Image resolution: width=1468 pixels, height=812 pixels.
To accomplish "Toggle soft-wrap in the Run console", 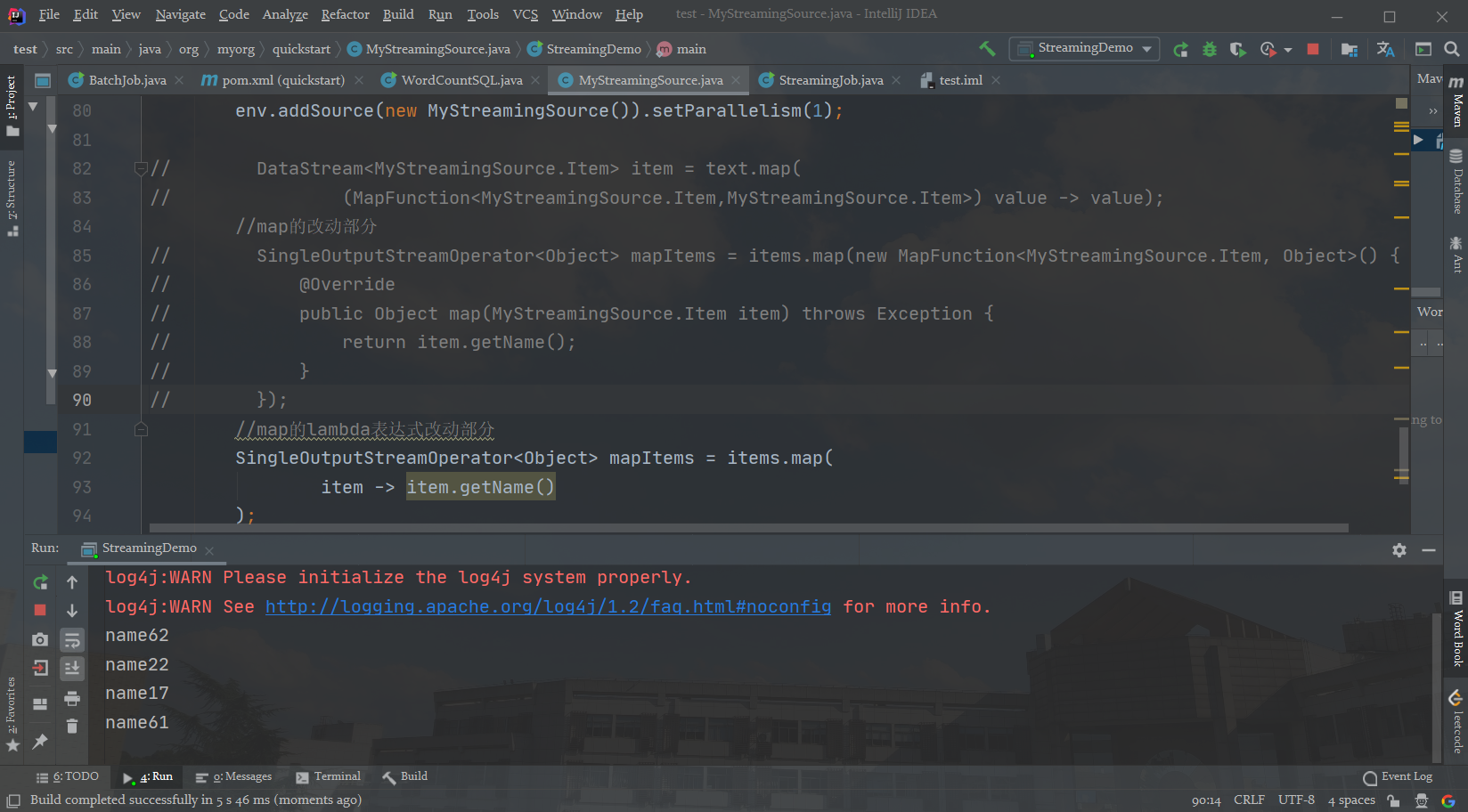I will [72, 640].
